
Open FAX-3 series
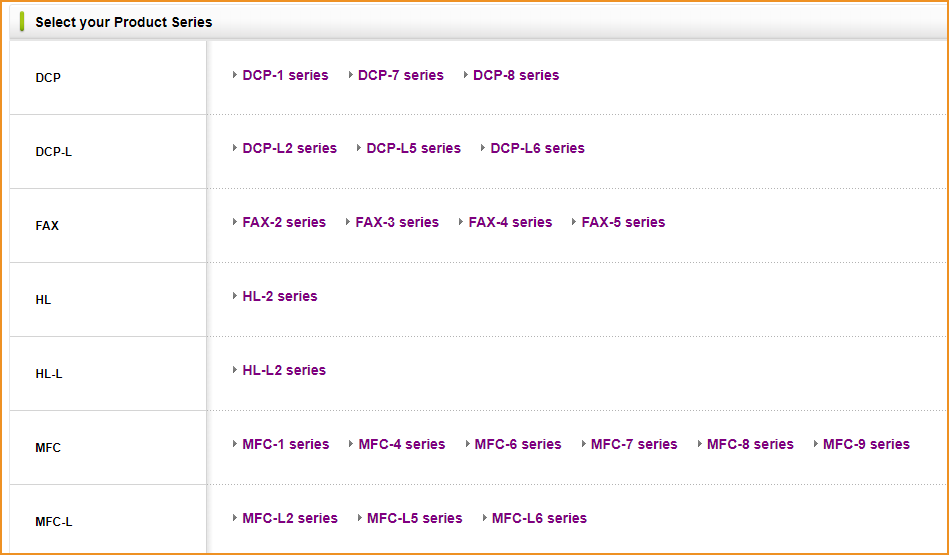click(397, 222)
